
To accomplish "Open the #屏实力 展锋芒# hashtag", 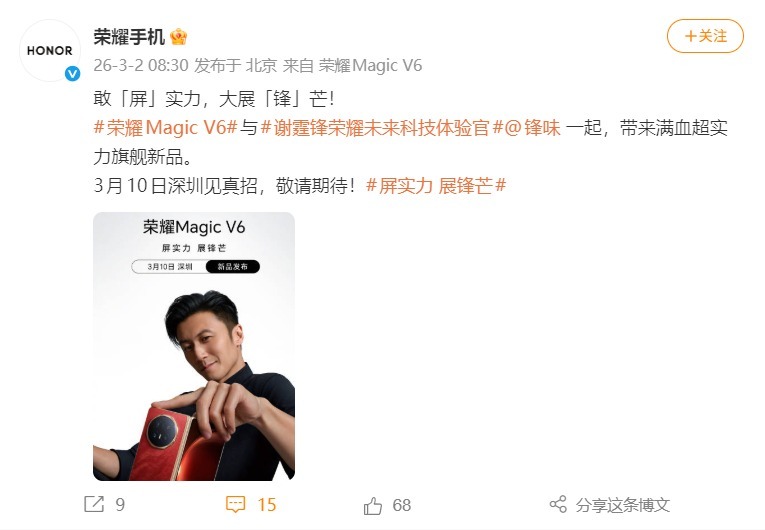I will point(436,186).
